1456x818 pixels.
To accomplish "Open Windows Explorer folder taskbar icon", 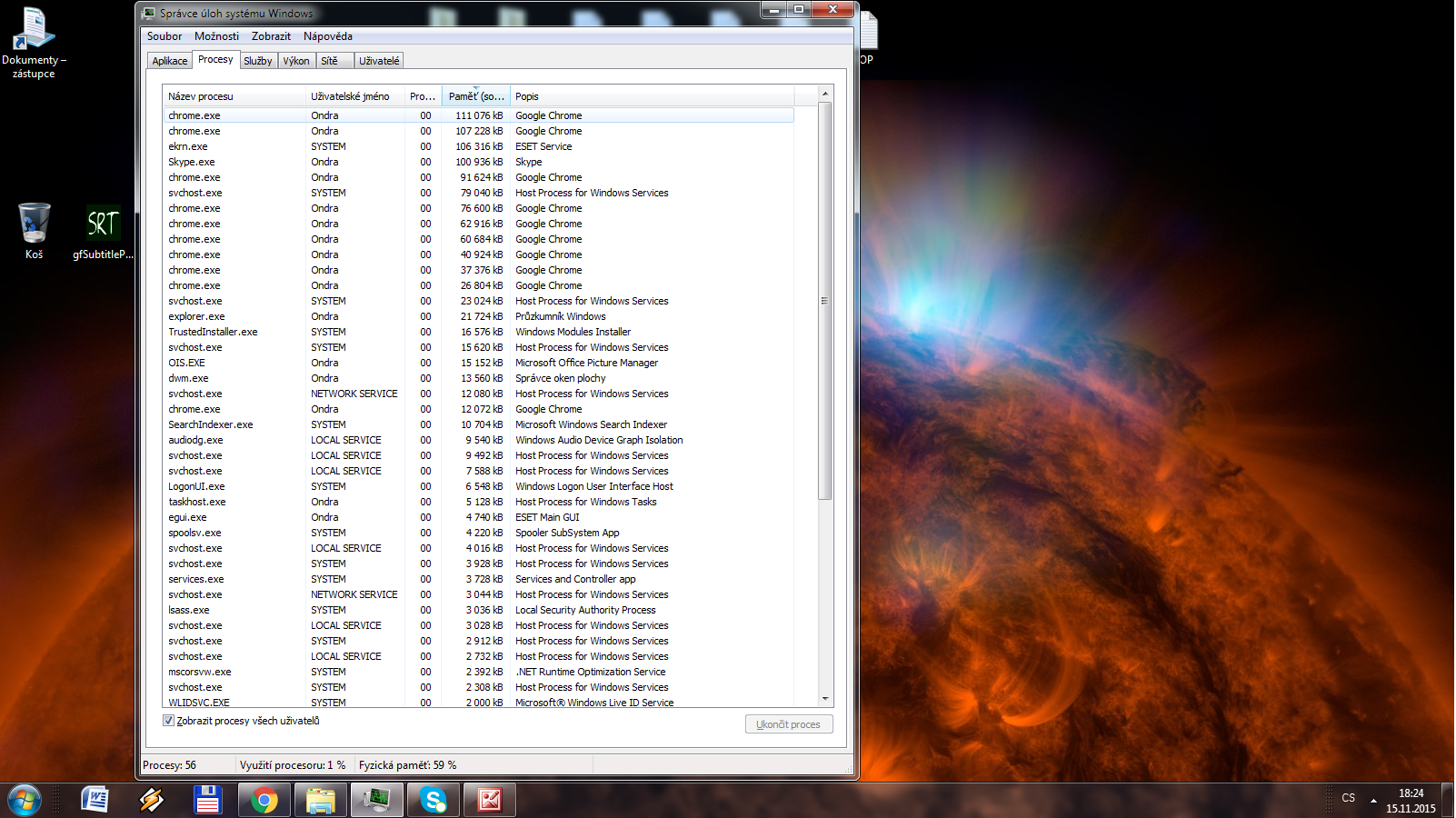I will (x=321, y=800).
